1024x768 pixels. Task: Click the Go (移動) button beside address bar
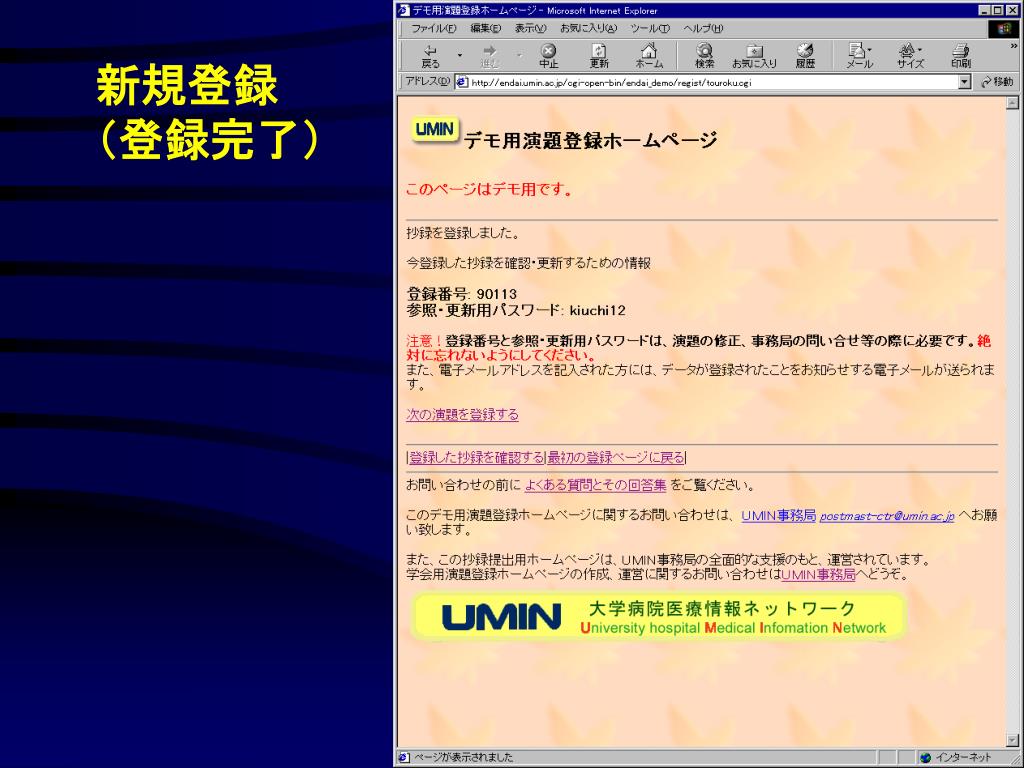point(997,82)
